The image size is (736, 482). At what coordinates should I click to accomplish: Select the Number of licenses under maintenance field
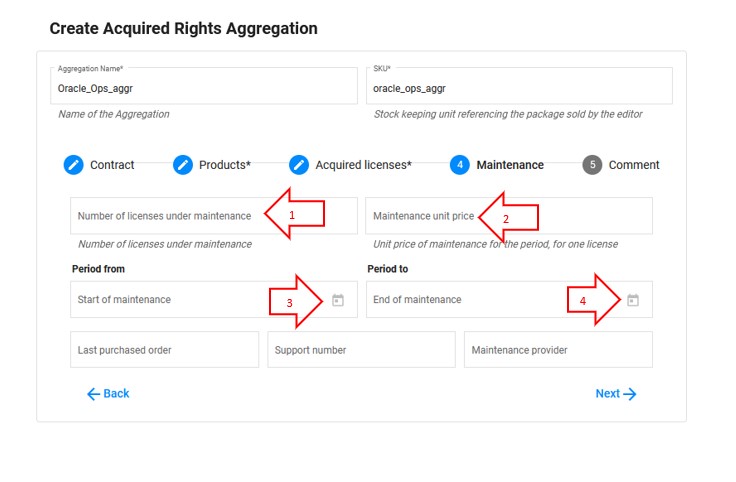(x=165, y=216)
